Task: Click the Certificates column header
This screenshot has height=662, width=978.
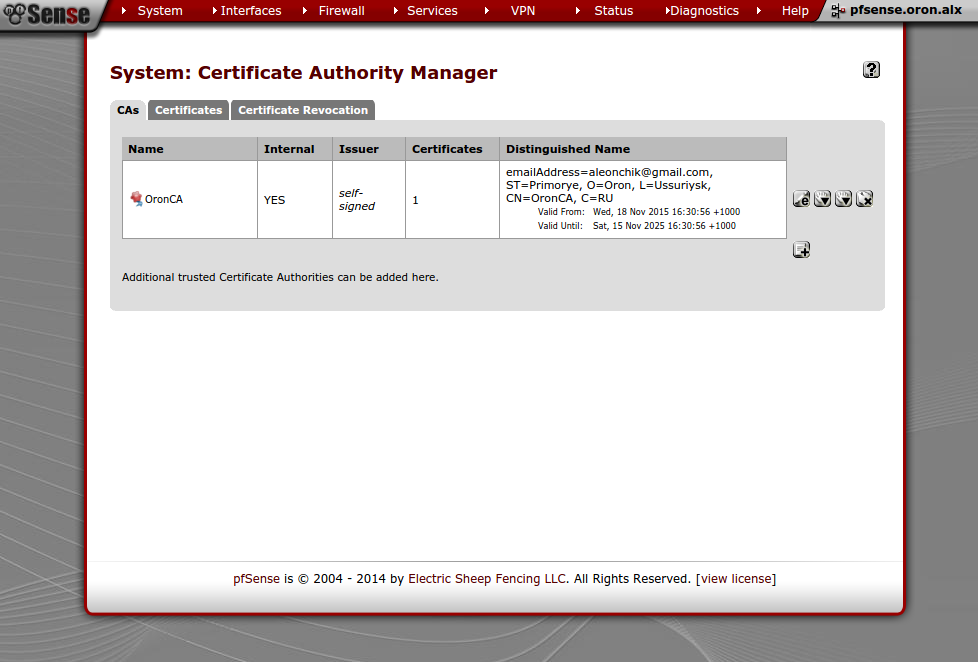Action: 452,149
